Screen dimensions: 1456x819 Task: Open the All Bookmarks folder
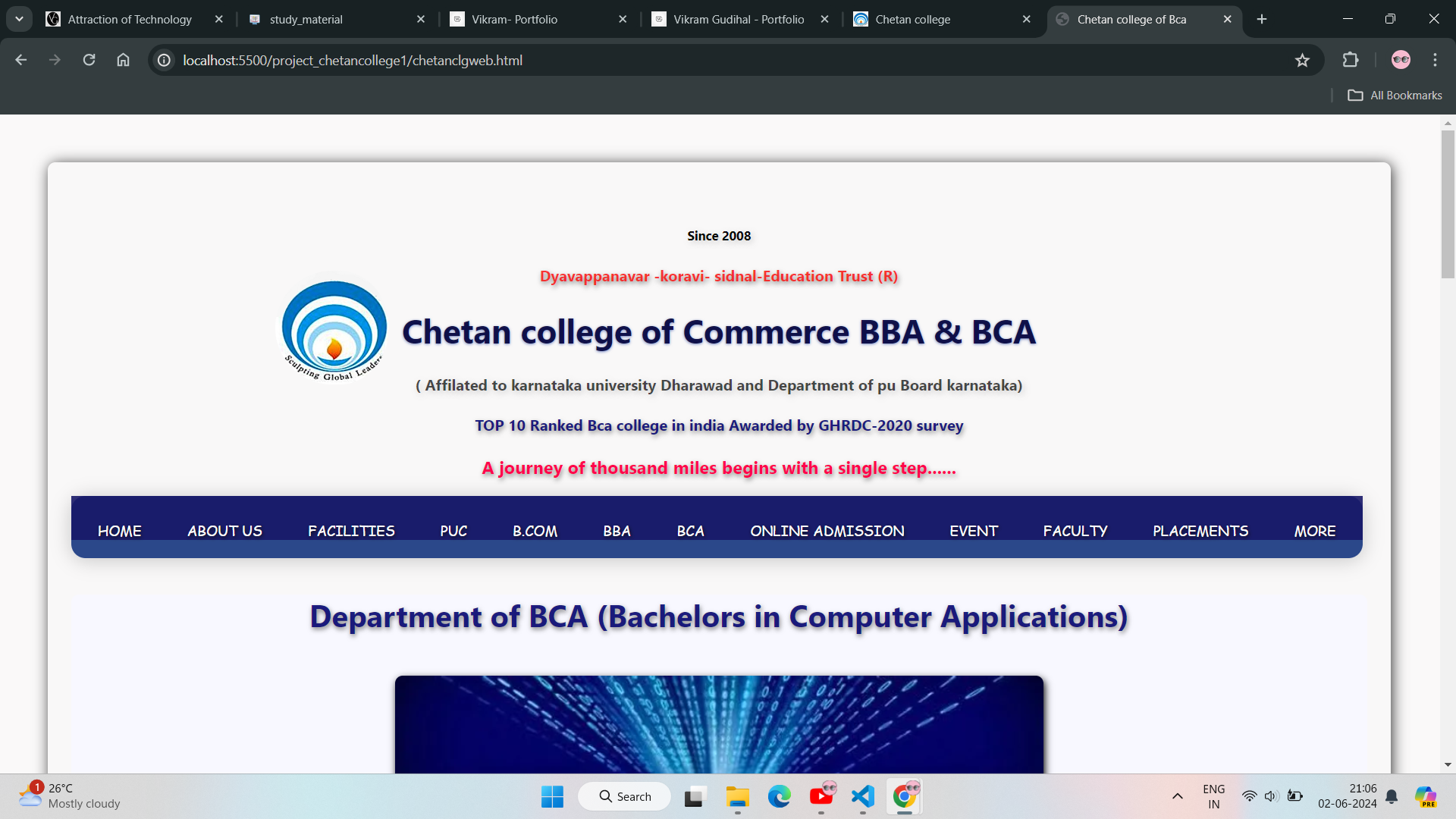click(x=1395, y=95)
